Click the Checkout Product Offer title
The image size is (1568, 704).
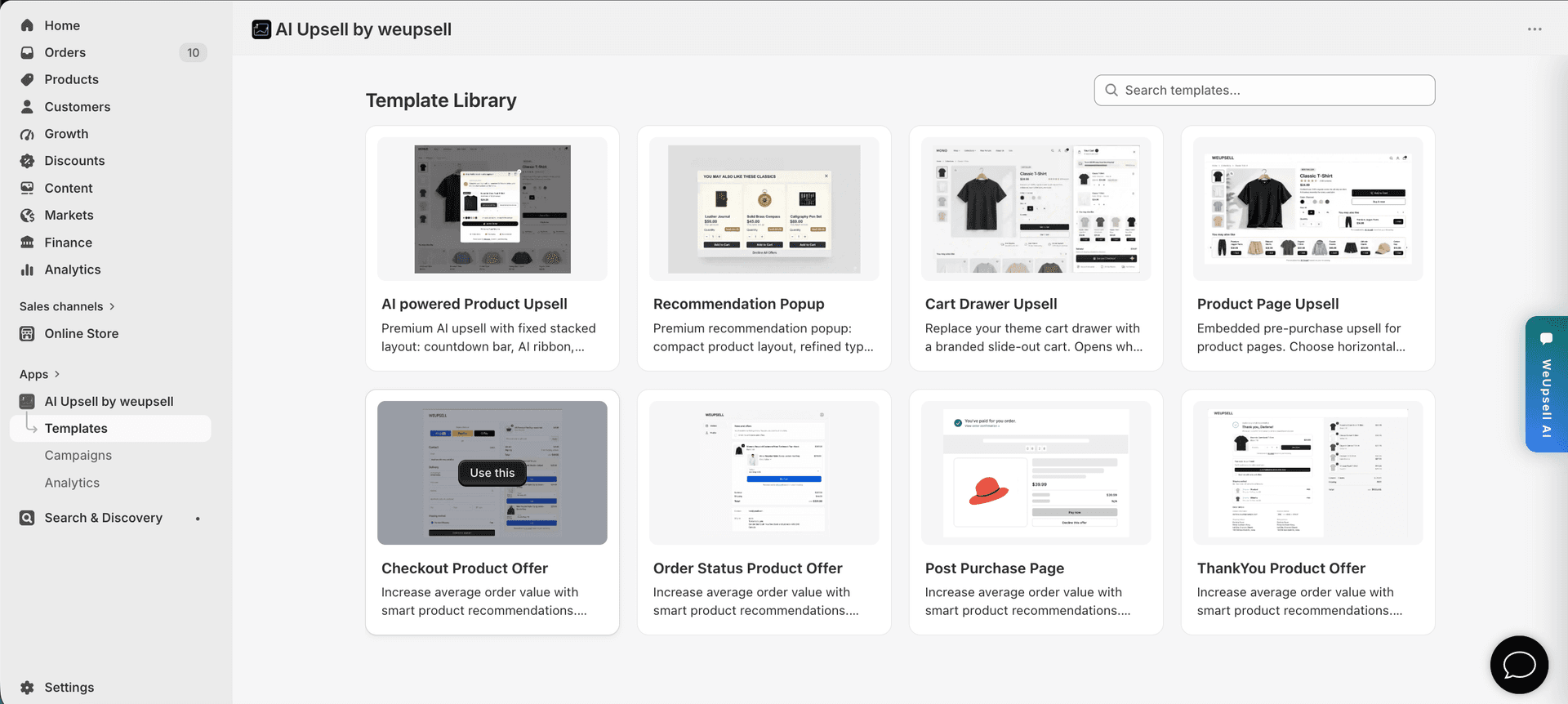[465, 568]
